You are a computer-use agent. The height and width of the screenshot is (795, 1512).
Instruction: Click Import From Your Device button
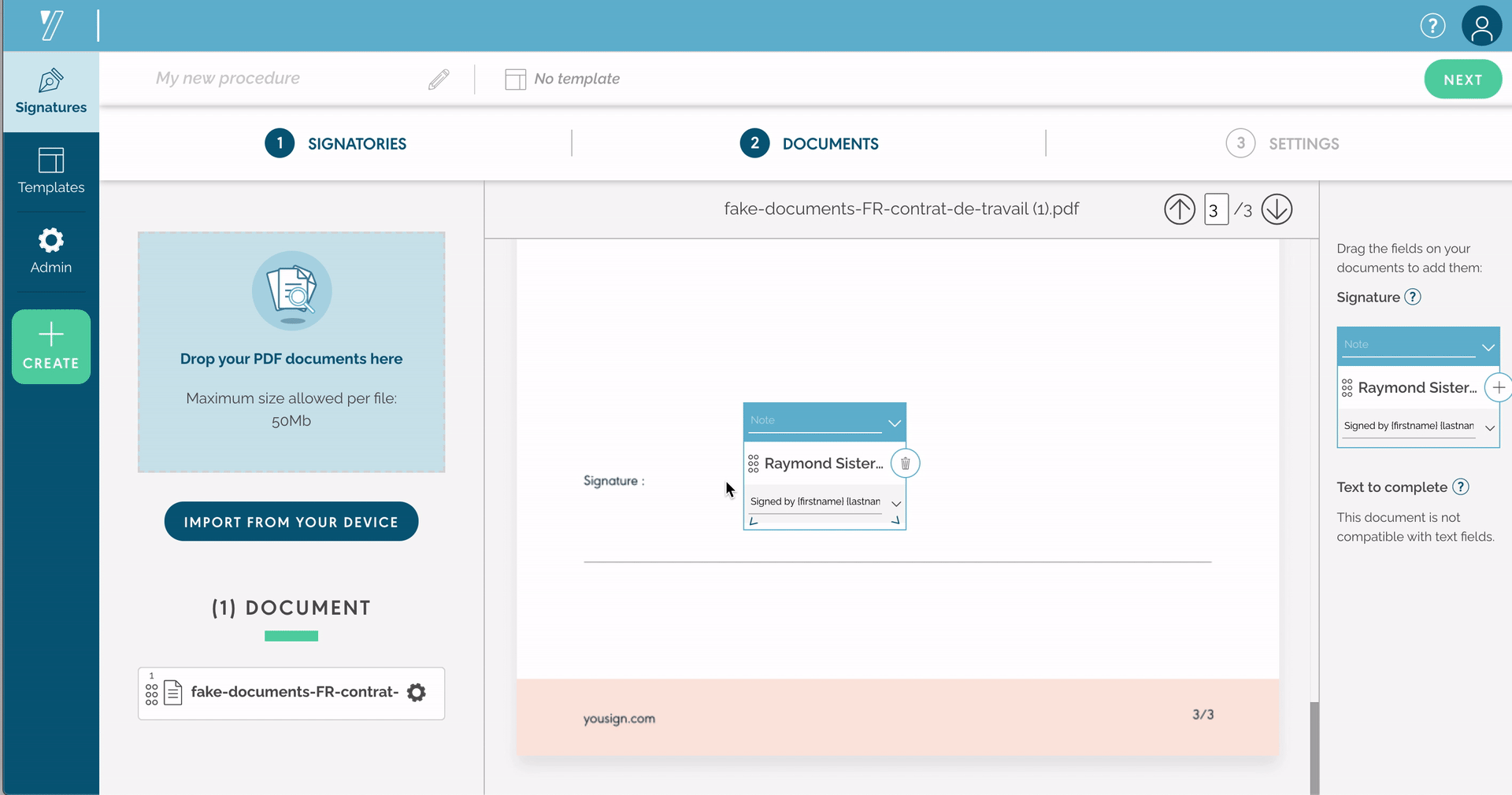coord(291,522)
